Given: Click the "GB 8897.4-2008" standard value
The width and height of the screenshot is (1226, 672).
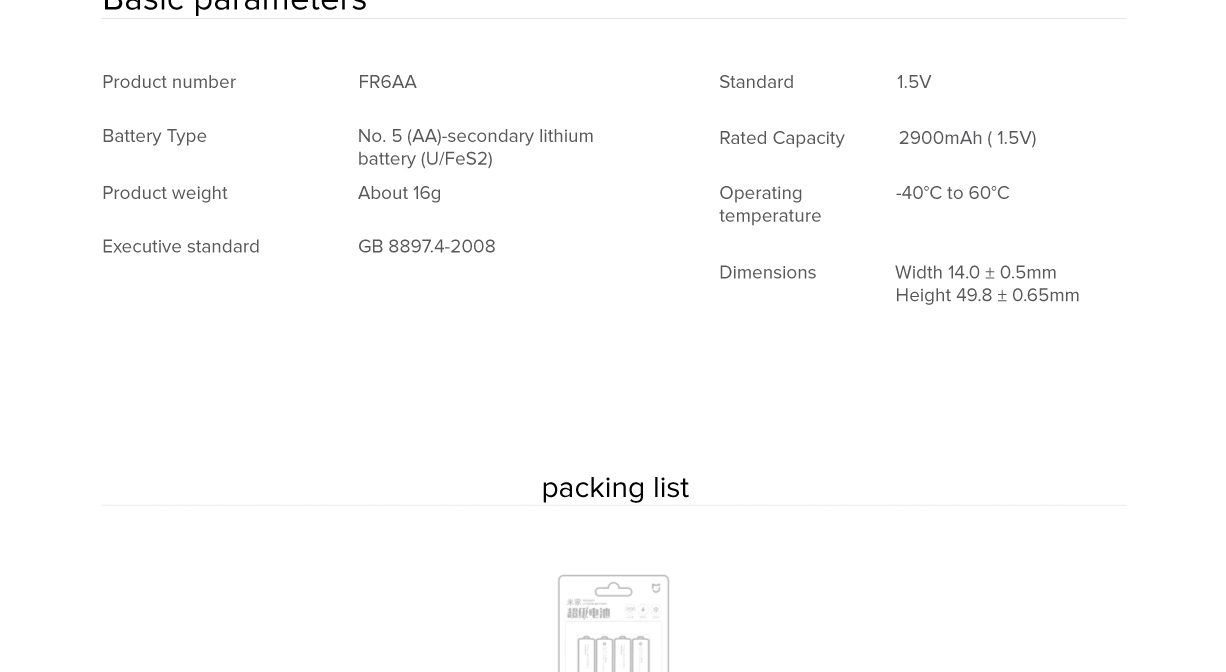Looking at the screenshot, I should [x=426, y=247].
